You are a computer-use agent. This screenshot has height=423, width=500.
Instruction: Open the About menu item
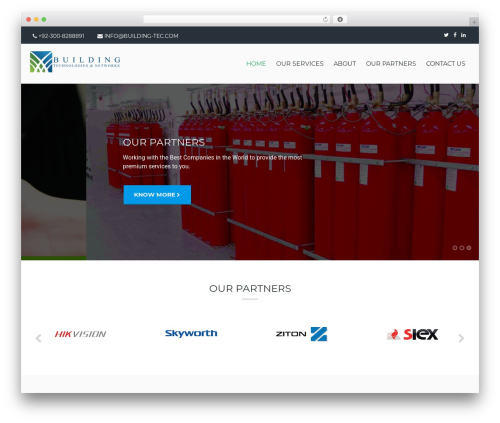[x=345, y=63]
